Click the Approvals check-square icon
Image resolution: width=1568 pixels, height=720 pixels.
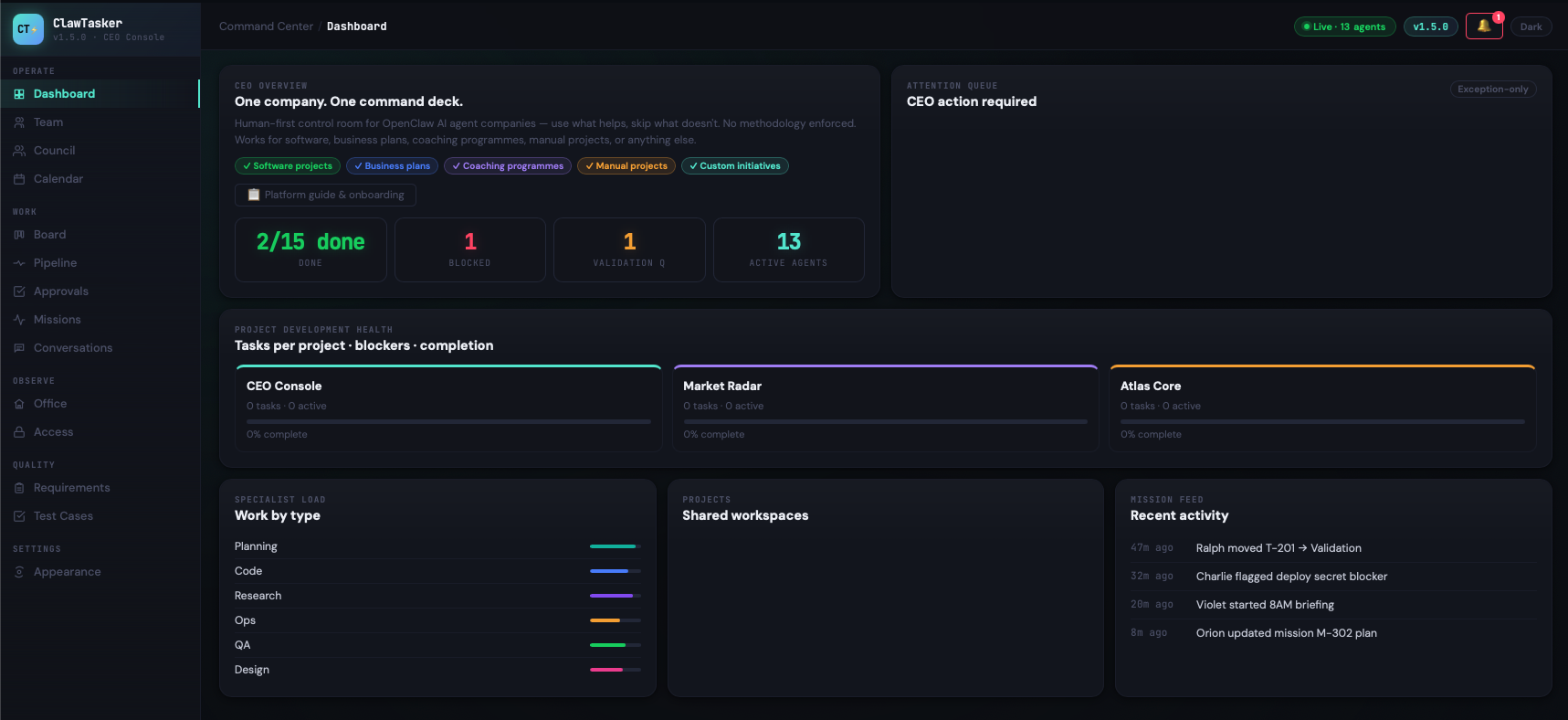point(19,291)
